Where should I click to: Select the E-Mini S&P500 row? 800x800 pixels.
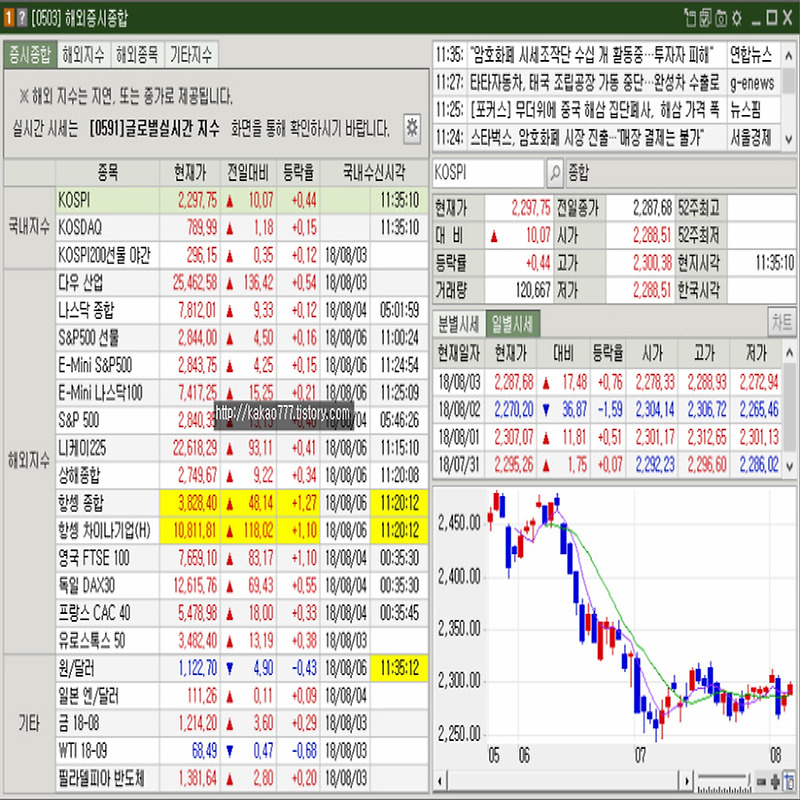click(x=241, y=365)
